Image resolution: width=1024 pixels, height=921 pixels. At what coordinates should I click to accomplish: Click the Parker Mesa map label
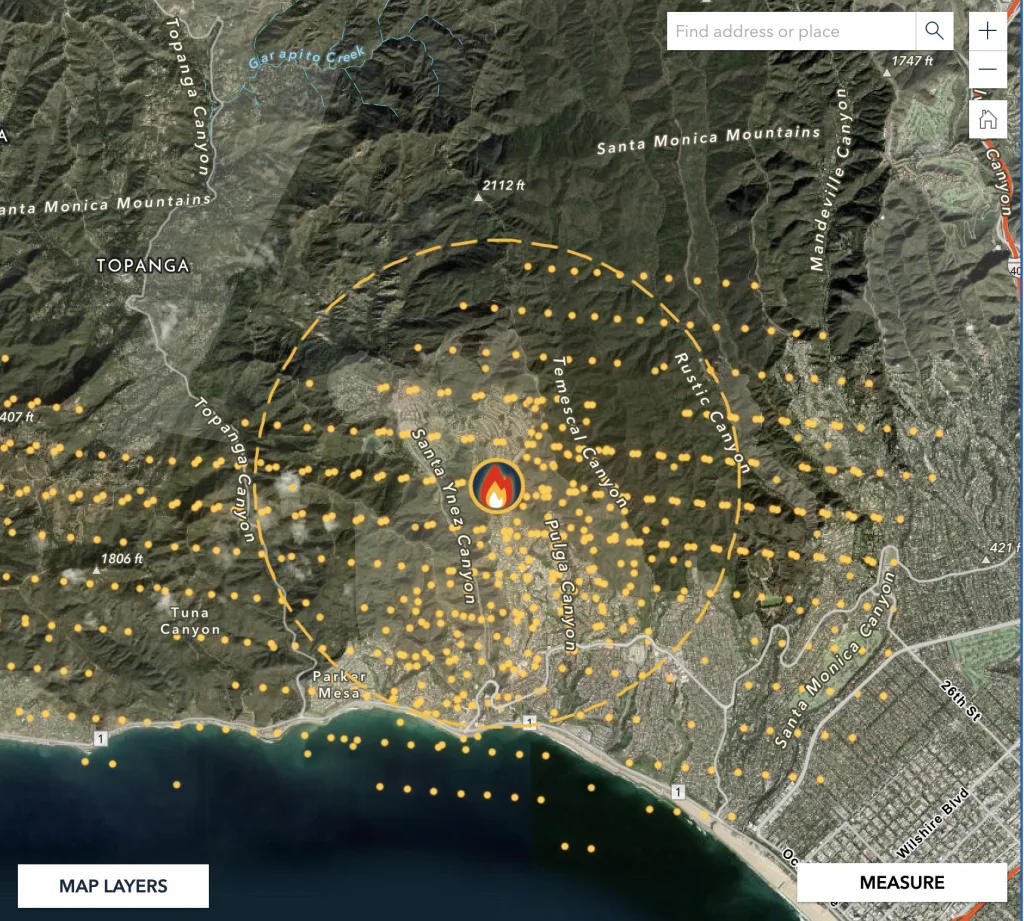click(339, 684)
